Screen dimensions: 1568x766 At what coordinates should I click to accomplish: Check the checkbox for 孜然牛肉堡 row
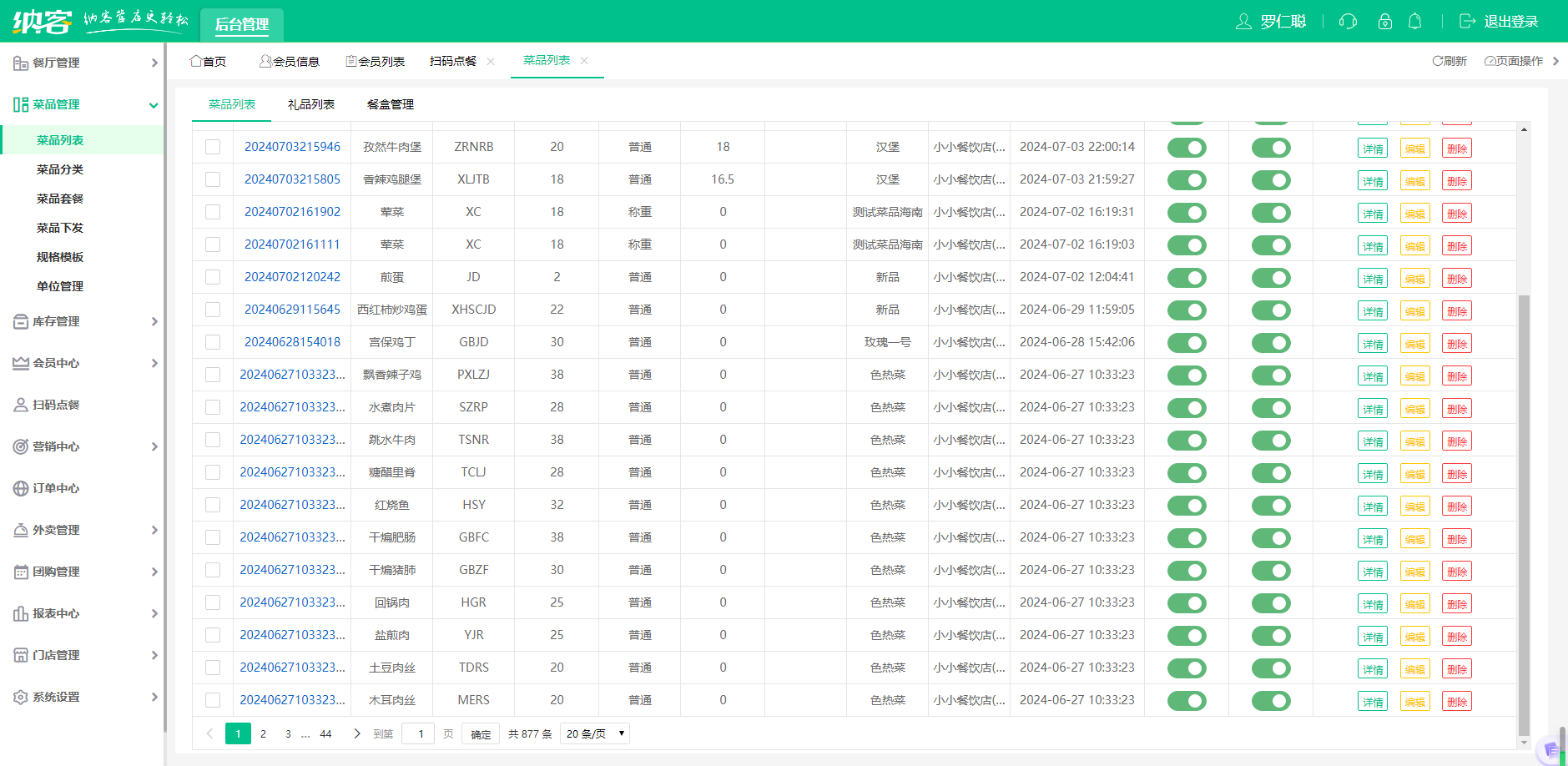tap(213, 147)
